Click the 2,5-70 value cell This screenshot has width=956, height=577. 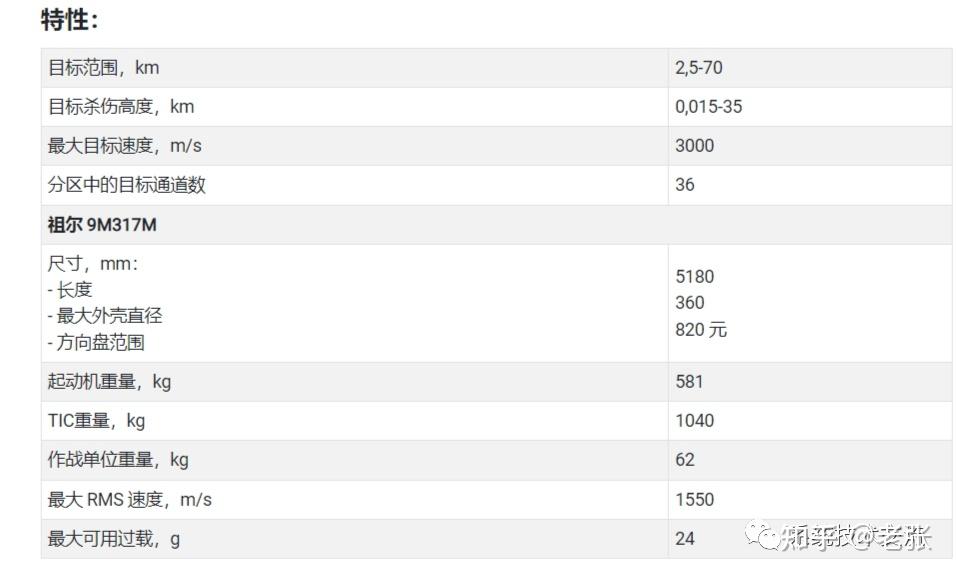(x=698, y=68)
